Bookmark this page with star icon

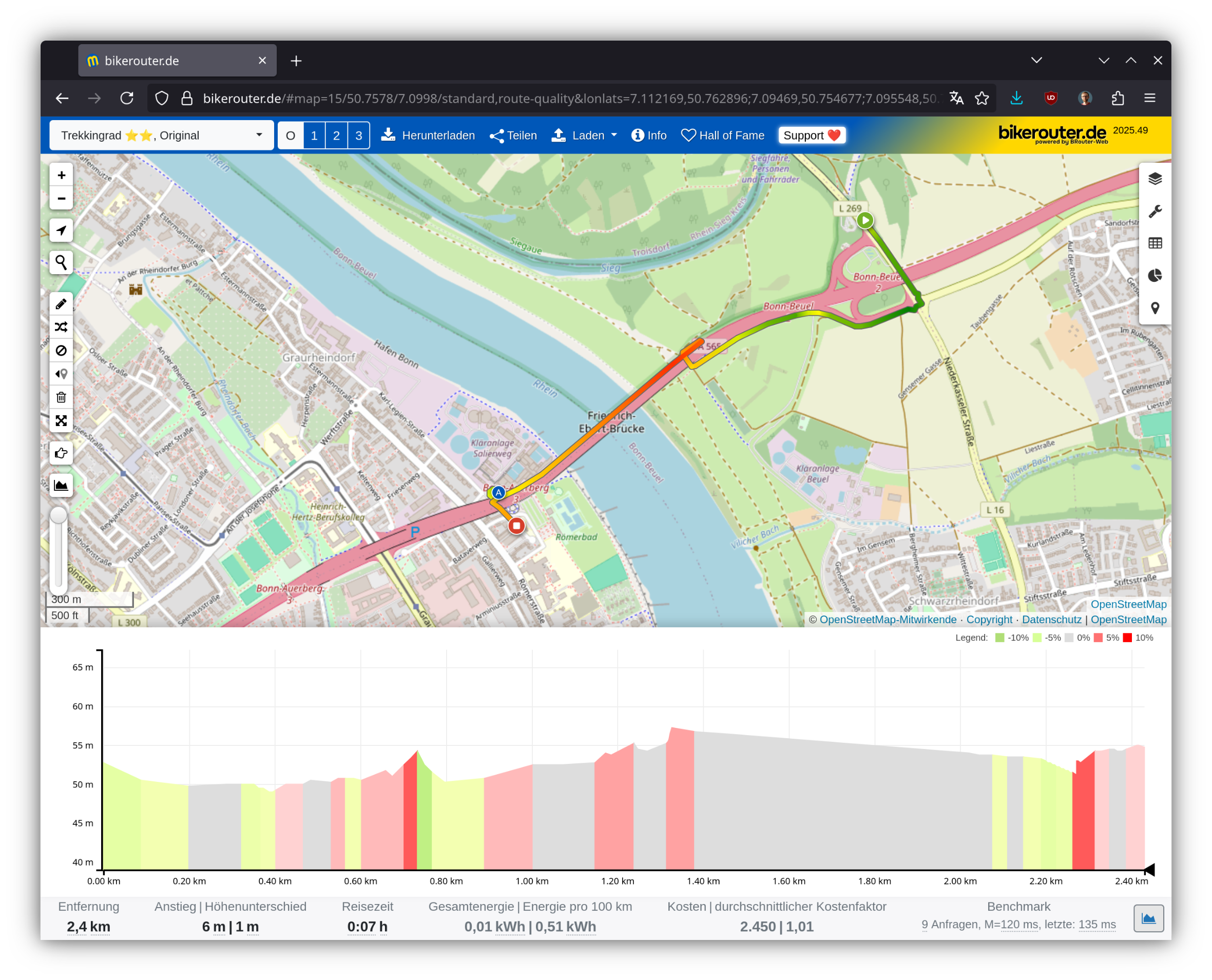tap(982, 98)
